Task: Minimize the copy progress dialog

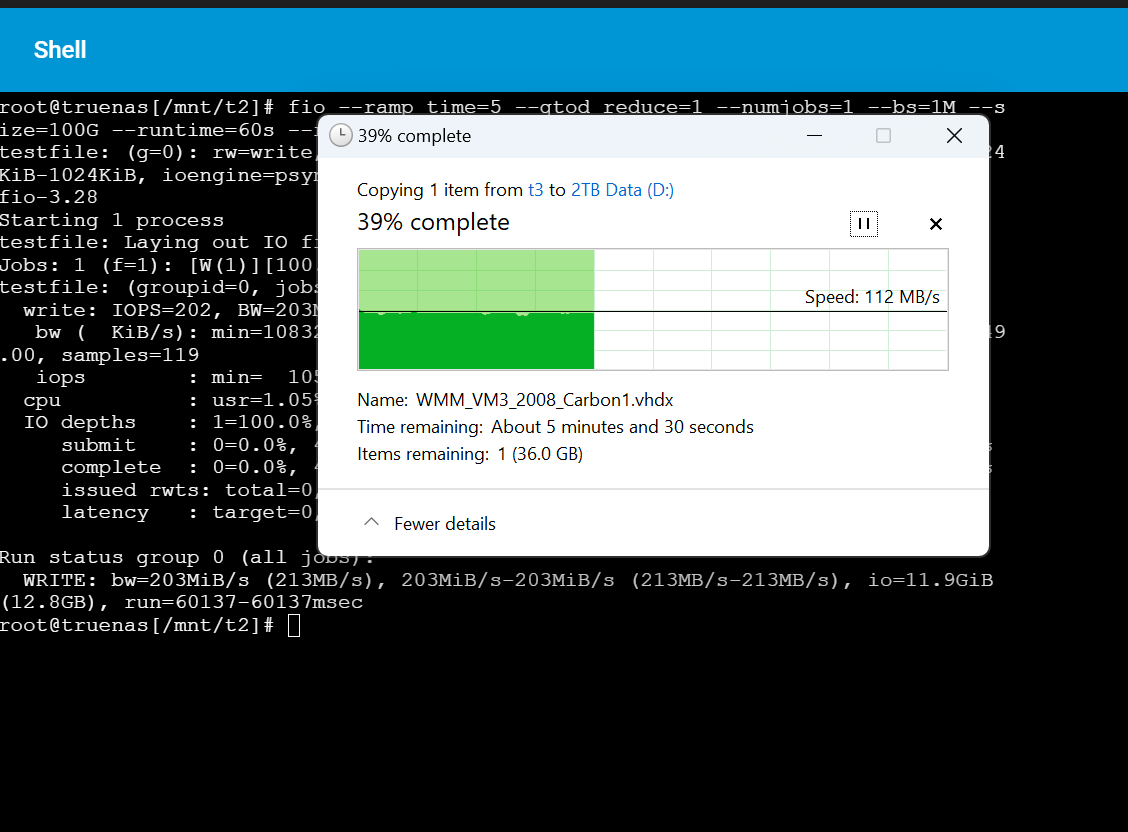Action: point(814,135)
